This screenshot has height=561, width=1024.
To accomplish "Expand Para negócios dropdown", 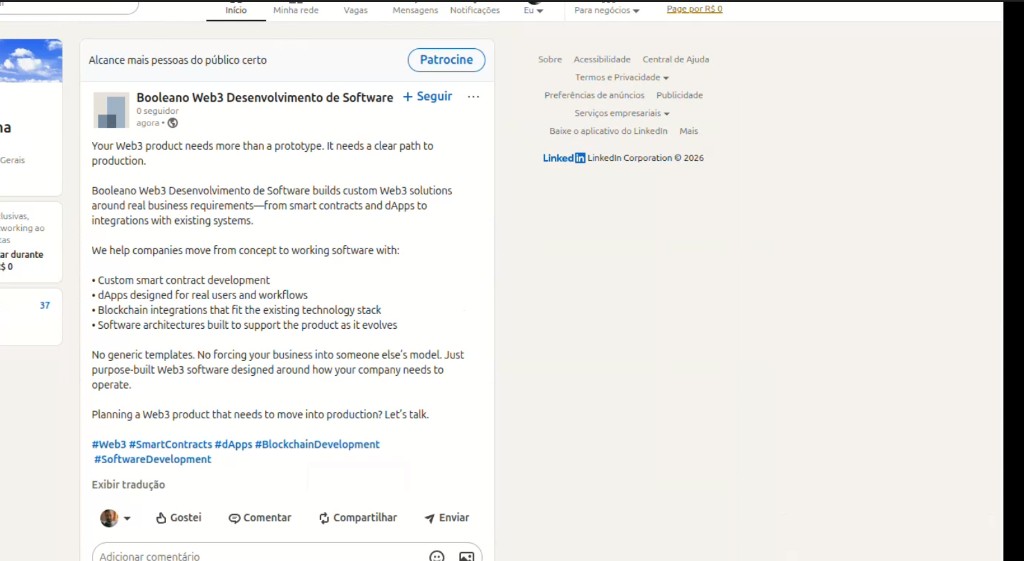I will pyautogui.click(x=607, y=10).
